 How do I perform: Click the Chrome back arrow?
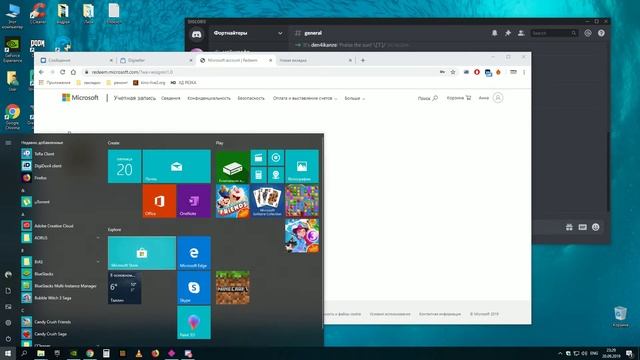(41, 72)
